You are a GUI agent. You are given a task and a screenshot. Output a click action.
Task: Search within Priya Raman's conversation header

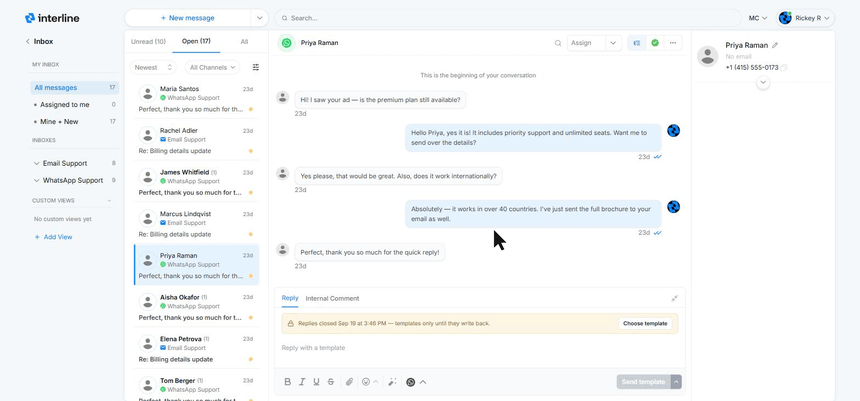coord(558,43)
